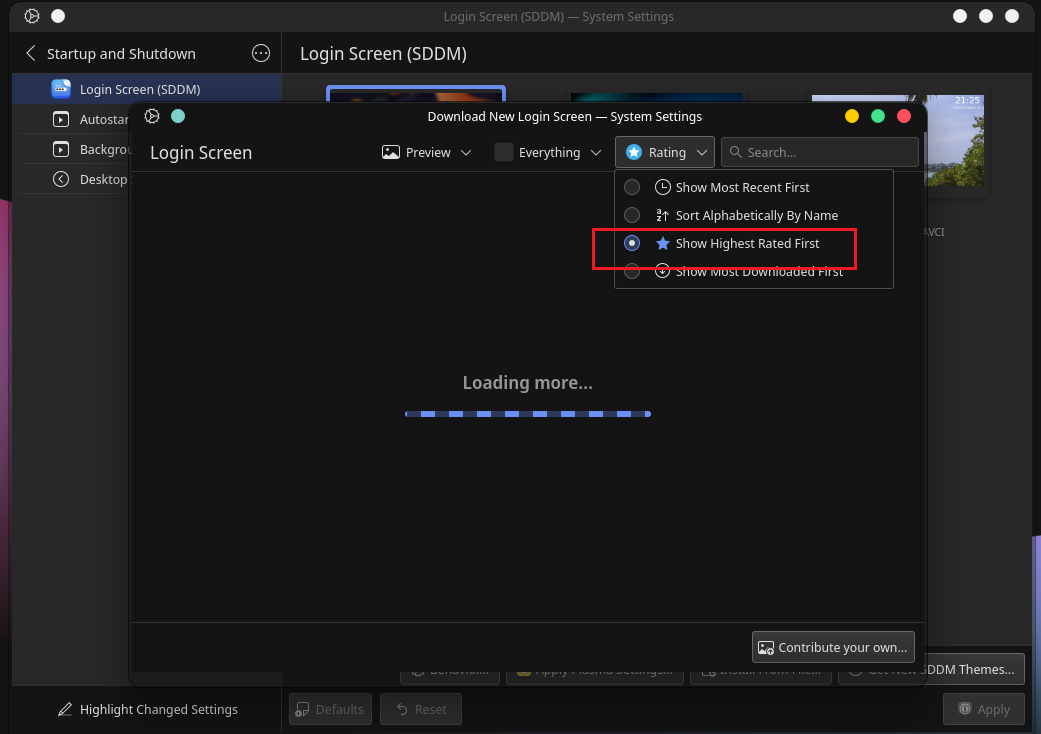Viewport: 1041px width, 734px height.
Task: Minimize the download dialog with yellow button
Action: [x=852, y=116]
